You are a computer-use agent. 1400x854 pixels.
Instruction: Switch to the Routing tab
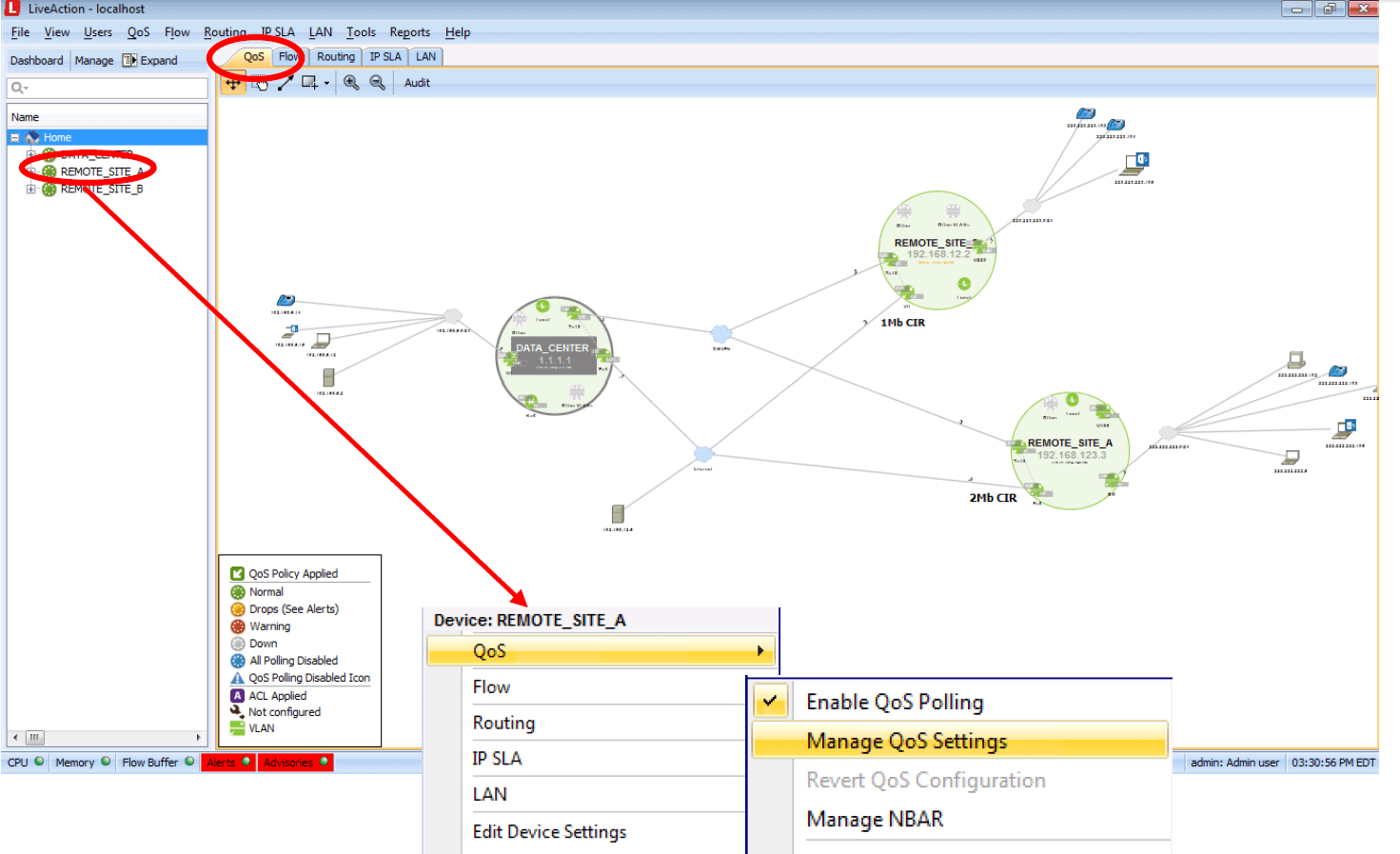tap(336, 57)
